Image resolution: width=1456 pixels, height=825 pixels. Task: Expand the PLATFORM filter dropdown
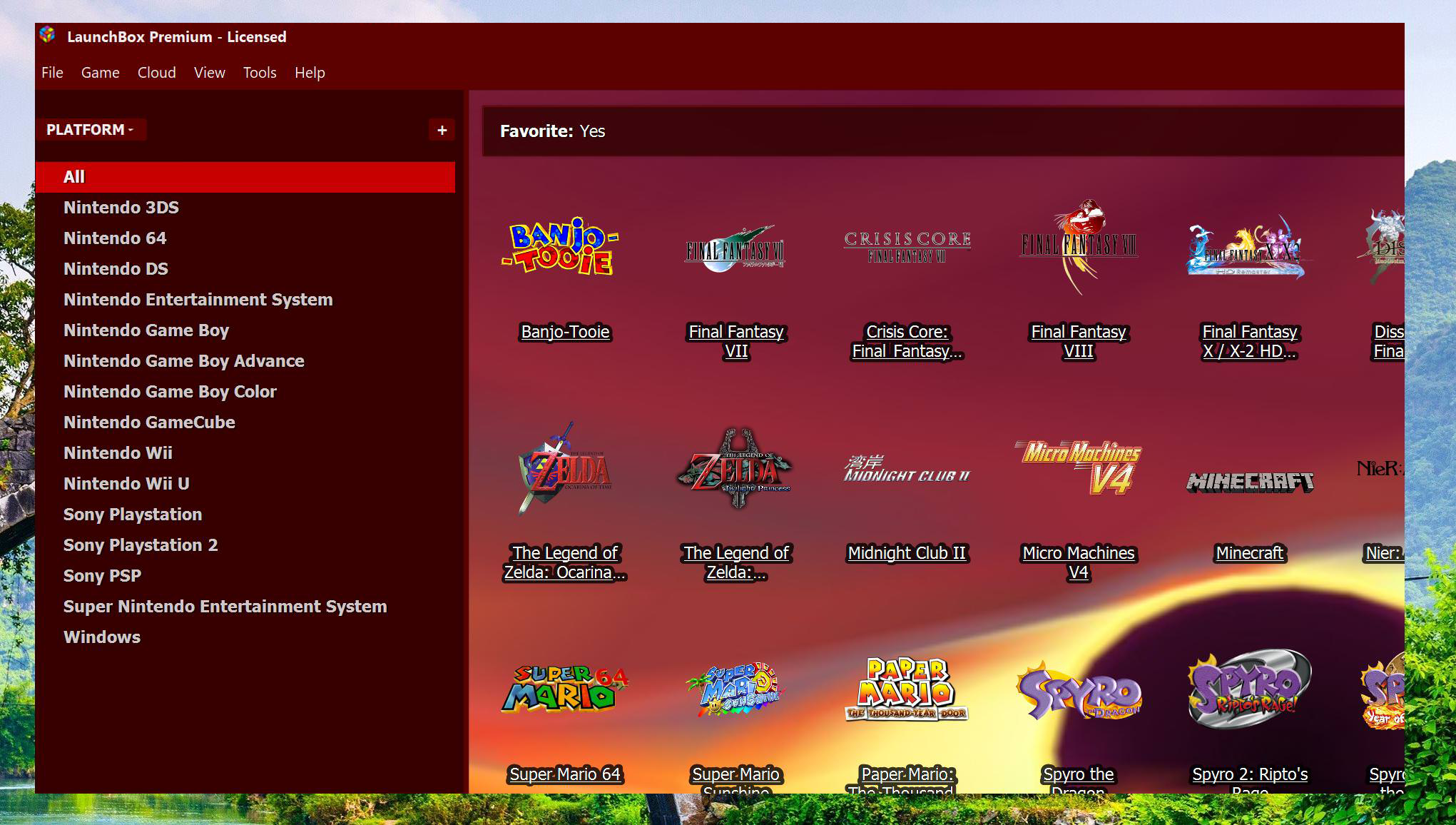tap(91, 130)
